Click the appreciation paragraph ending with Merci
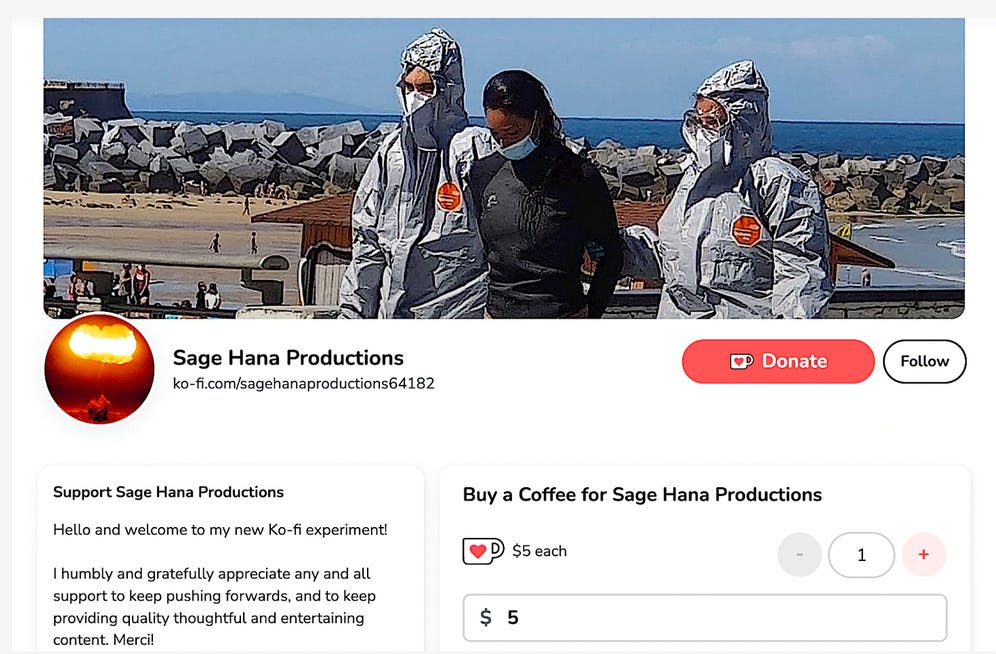This screenshot has width=996, height=654. pos(215,606)
